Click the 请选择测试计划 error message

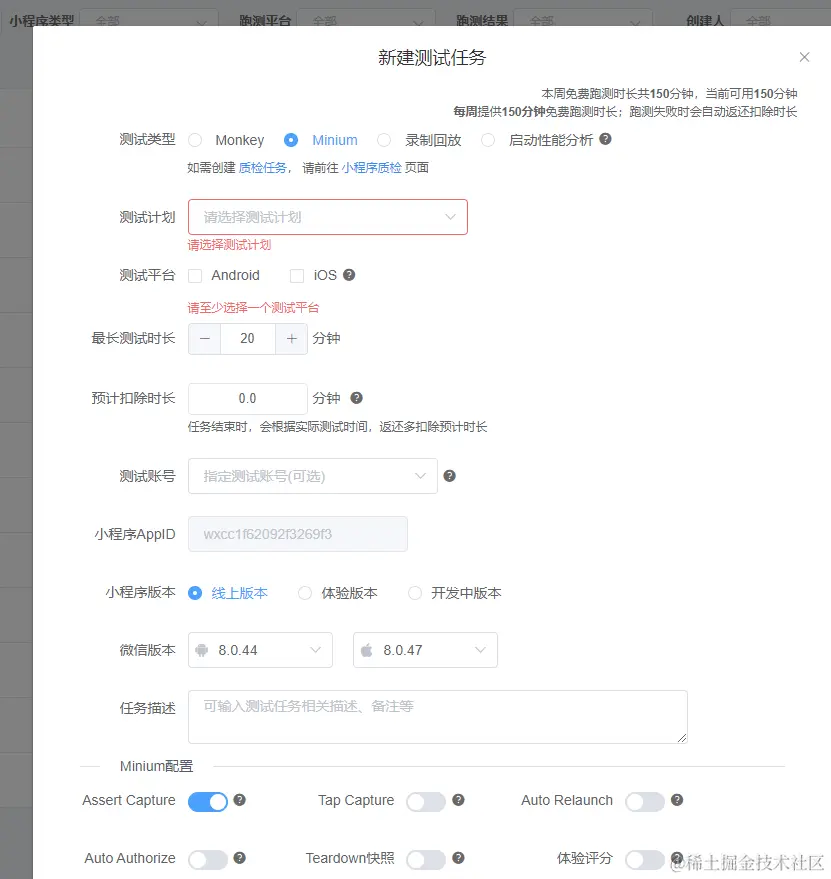(229, 244)
